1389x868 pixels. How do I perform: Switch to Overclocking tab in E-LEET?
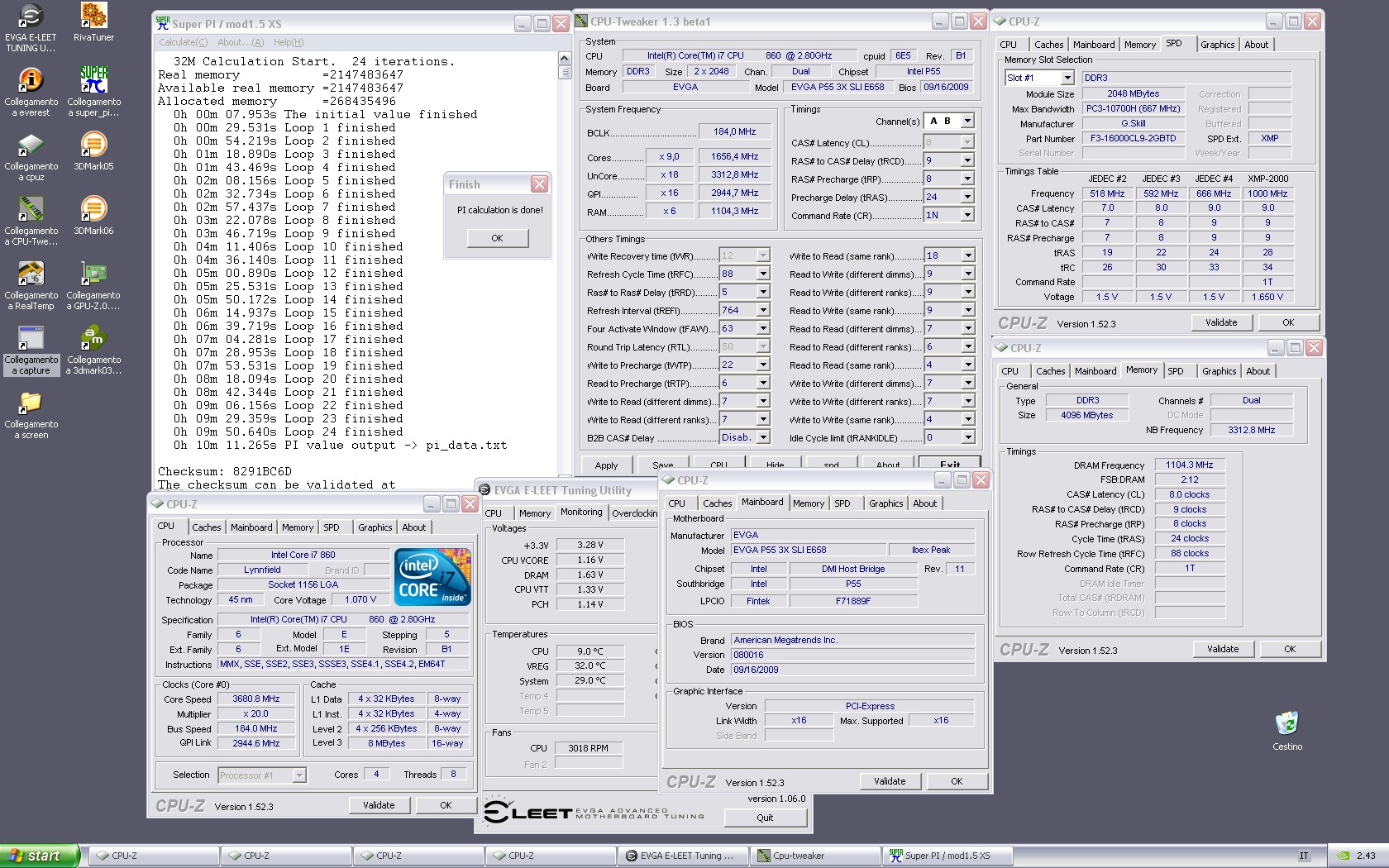click(634, 513)
